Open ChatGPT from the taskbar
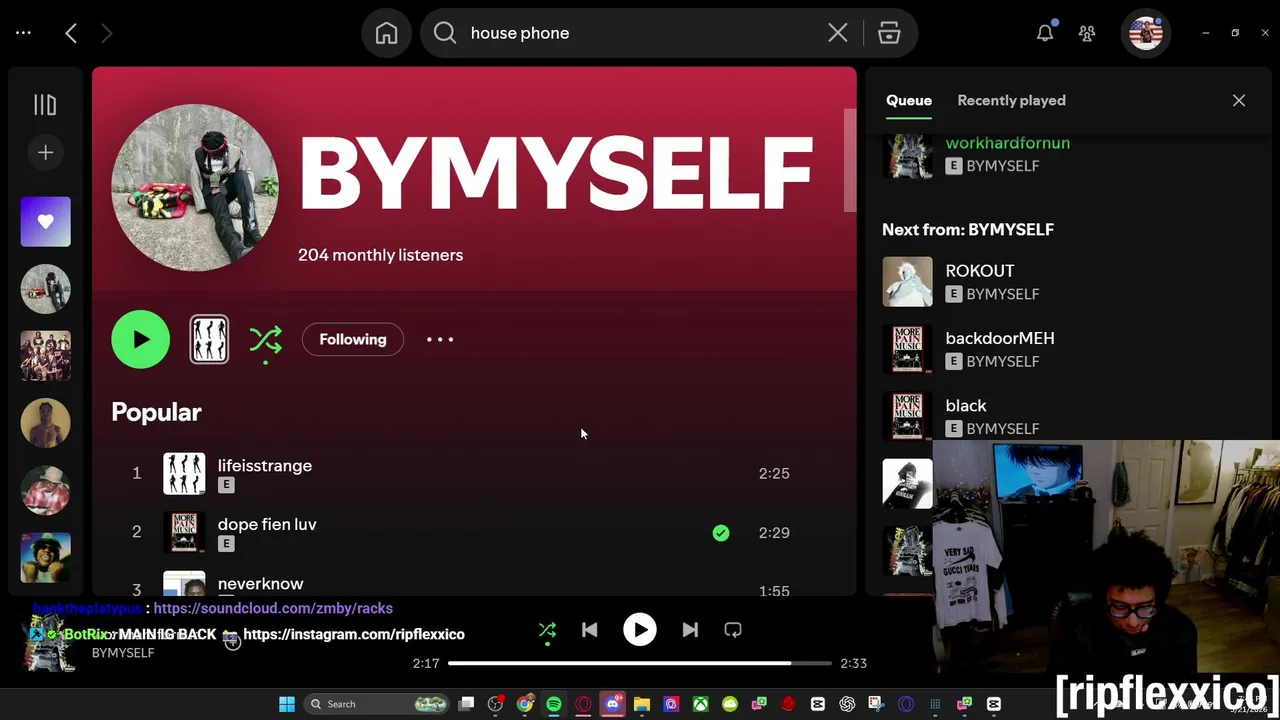This screenshot has width=1280, height=720. pos(847,704)
